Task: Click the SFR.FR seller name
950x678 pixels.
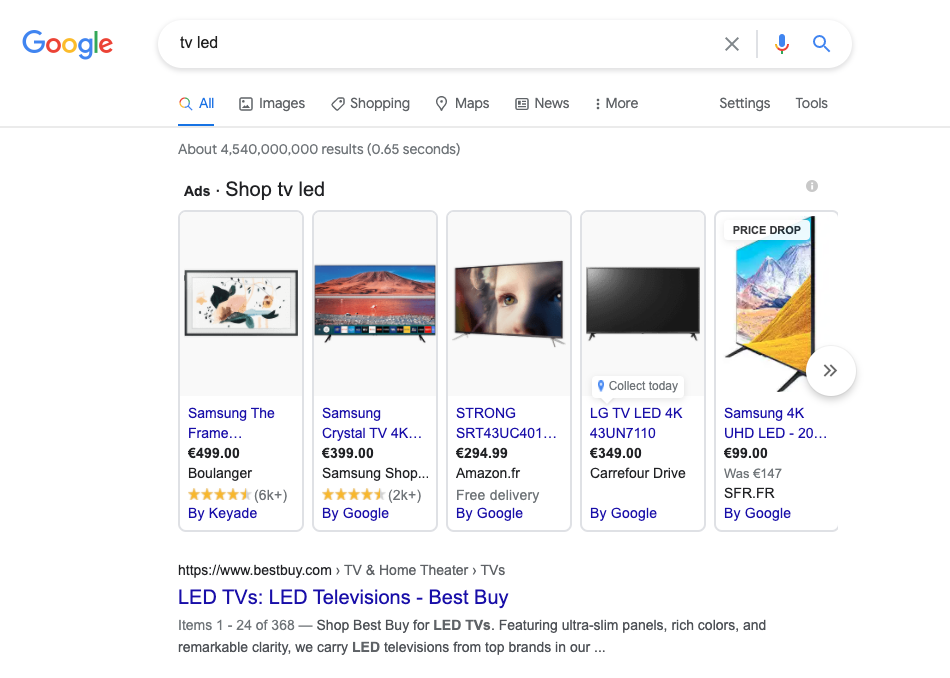Action: [x=749, y=493]
